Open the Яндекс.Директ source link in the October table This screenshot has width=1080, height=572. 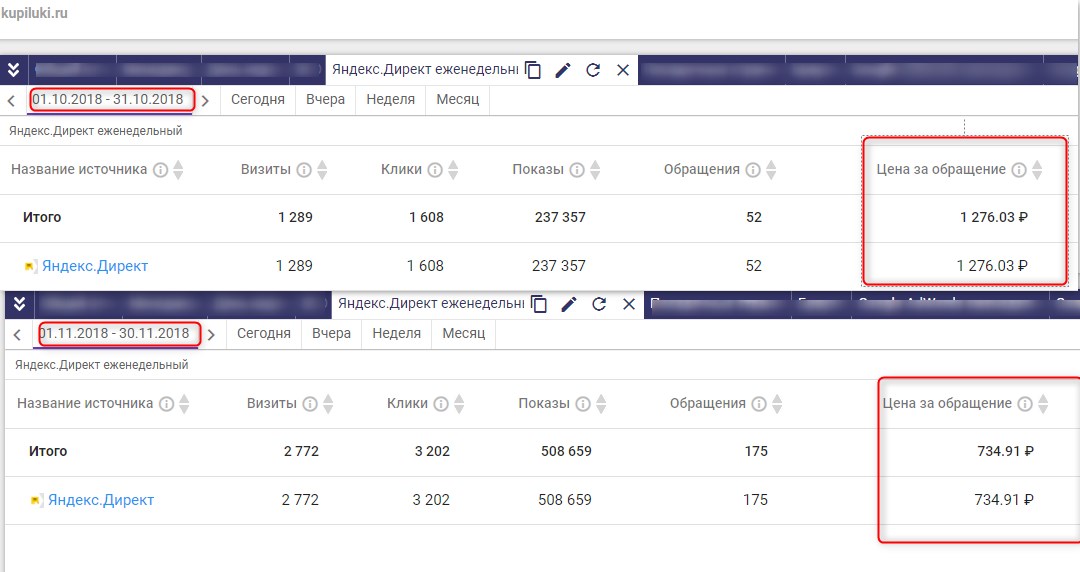(x=94, y=266)
